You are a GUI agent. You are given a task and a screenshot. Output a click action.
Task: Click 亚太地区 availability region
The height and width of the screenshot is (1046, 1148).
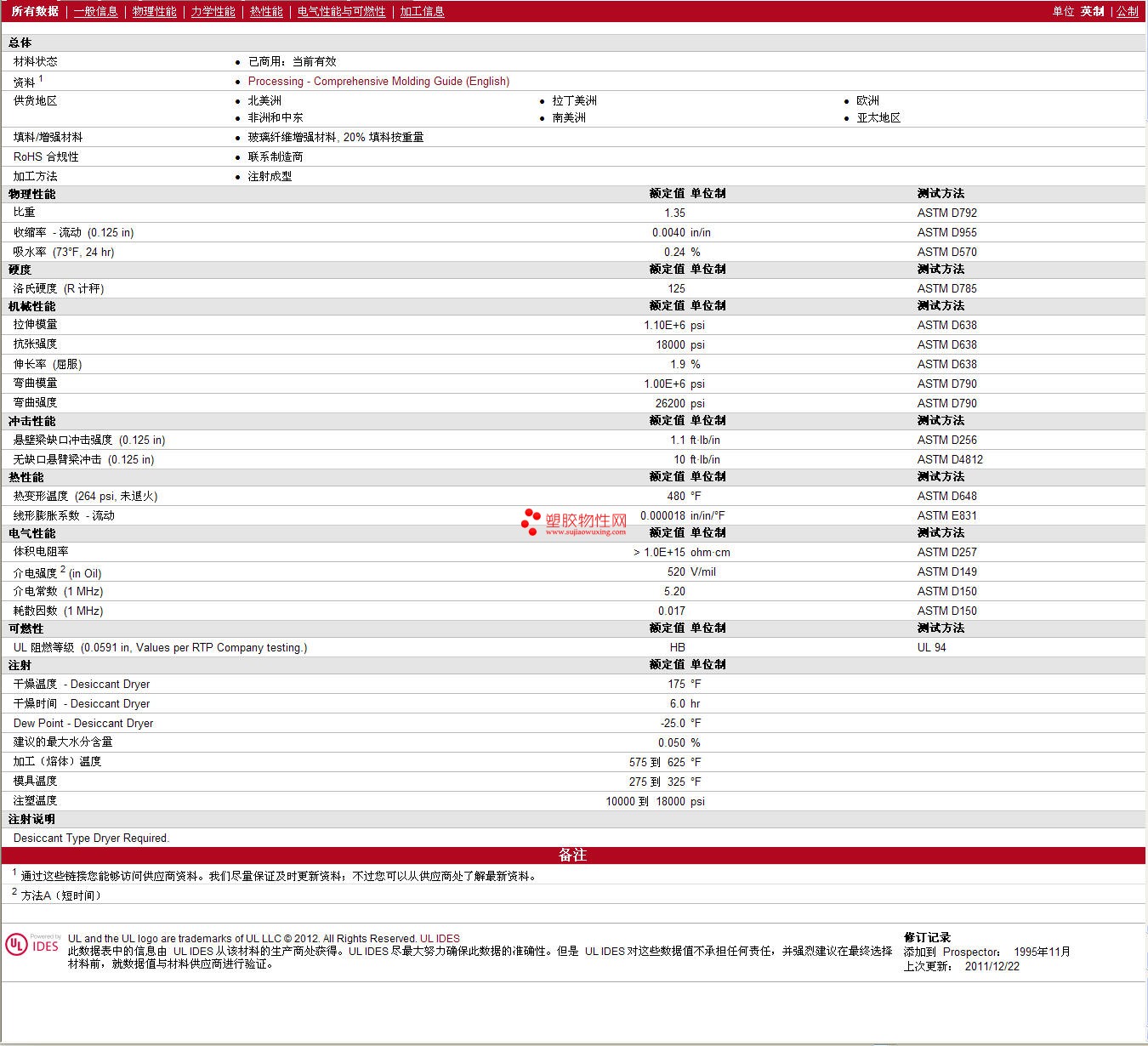click(878, 117)
